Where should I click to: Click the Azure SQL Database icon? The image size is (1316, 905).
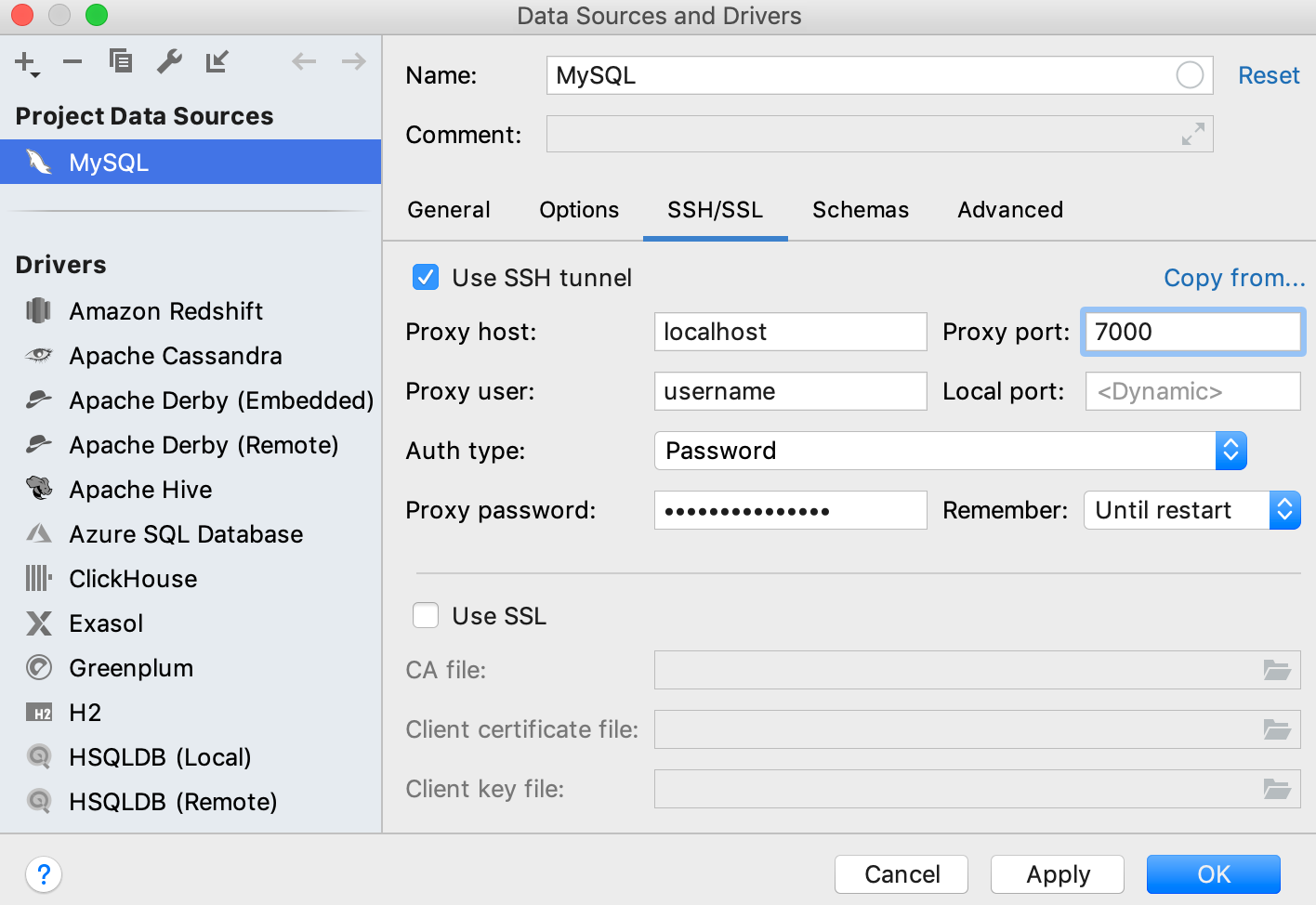click(x=38, y=533)
